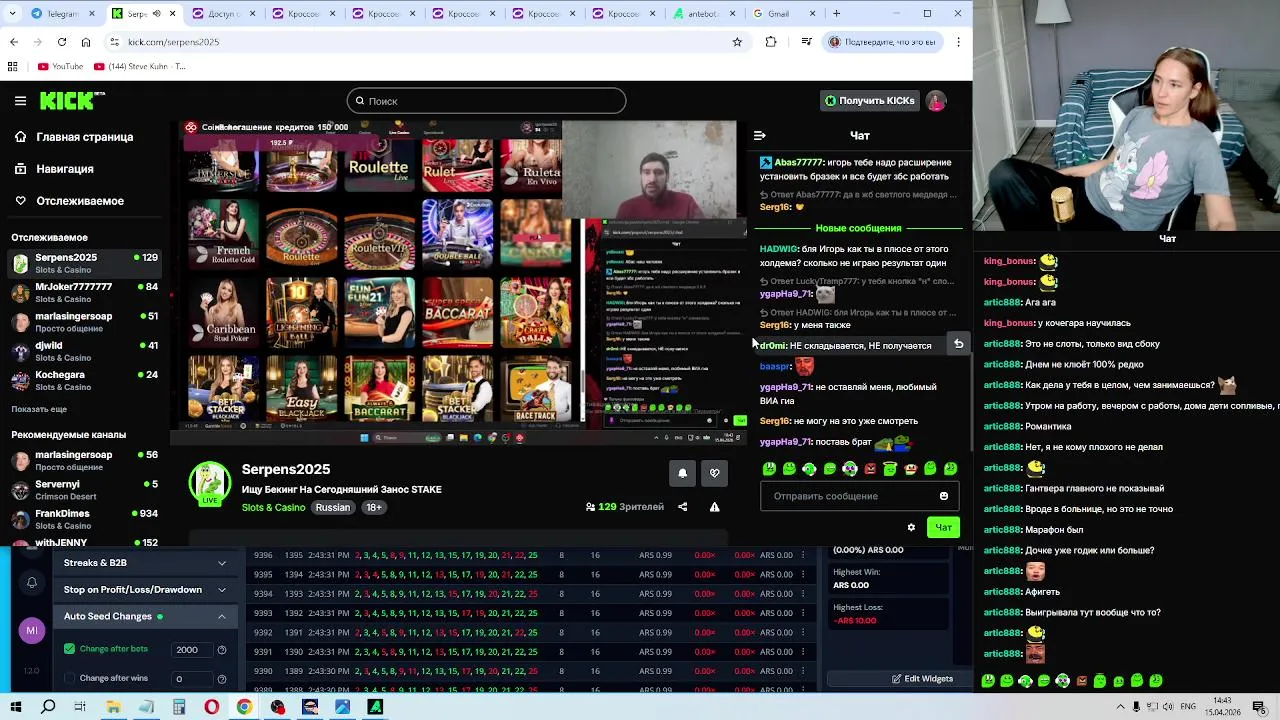
Task: Report the stream using warning triangle
Action: (x=714, y=507)
